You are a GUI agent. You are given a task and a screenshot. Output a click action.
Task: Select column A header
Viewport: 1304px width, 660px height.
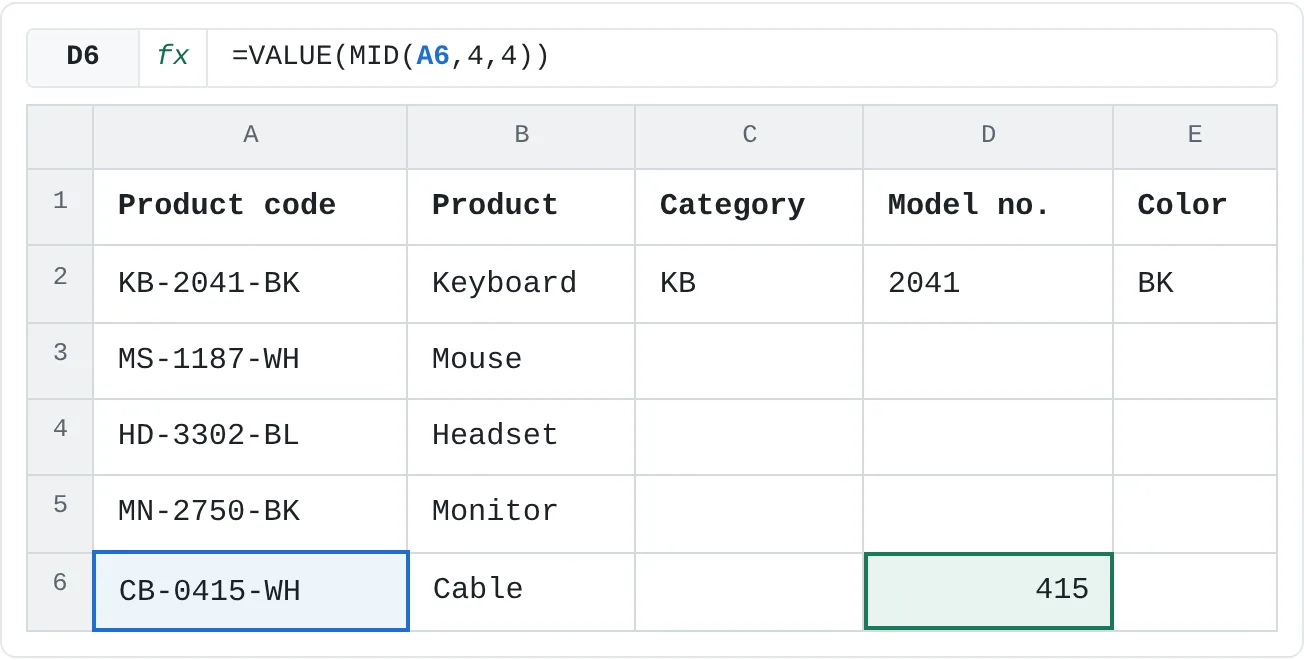pos(250,136)
